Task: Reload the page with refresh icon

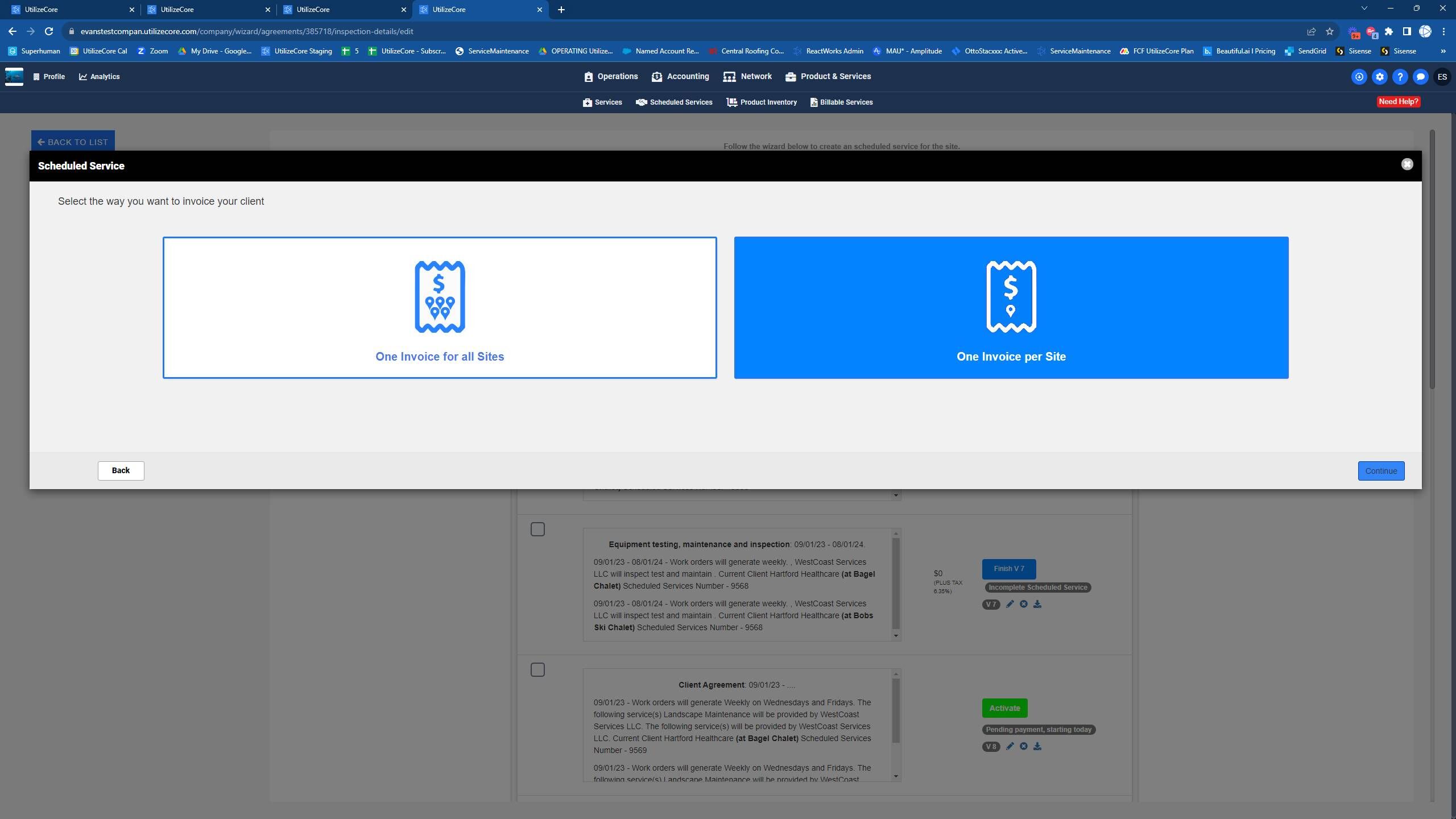Action: pyautogui.click(x=49, y=31)
